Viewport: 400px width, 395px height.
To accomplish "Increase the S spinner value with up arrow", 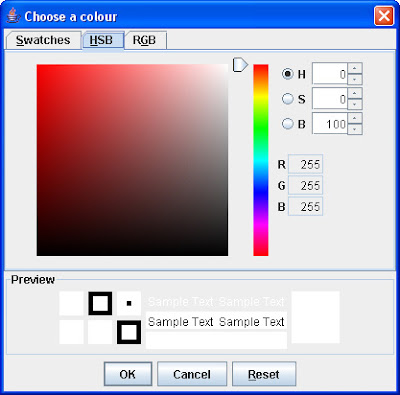I will click(x=355, y=93).
